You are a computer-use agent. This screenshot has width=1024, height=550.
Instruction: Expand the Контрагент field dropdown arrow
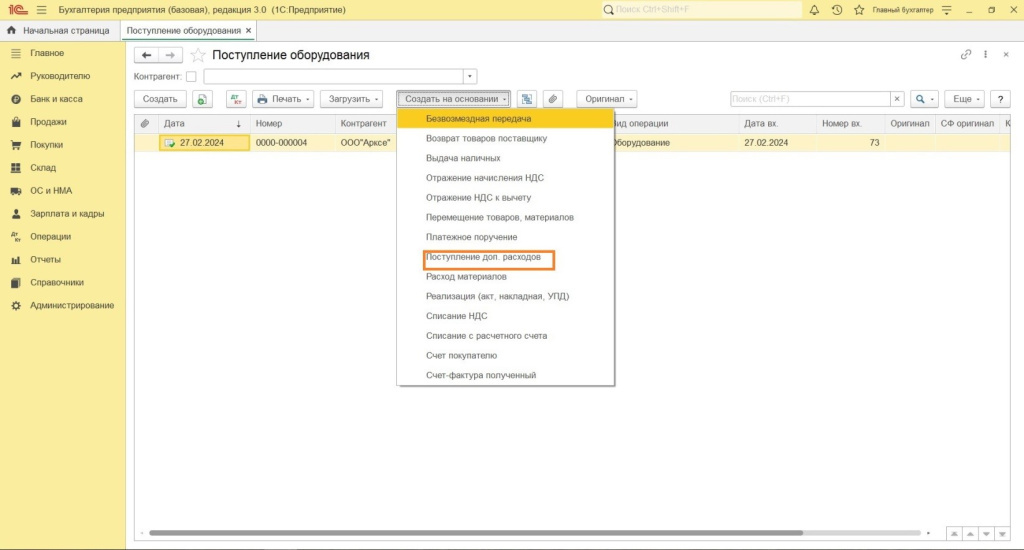[x=470, y=77]
